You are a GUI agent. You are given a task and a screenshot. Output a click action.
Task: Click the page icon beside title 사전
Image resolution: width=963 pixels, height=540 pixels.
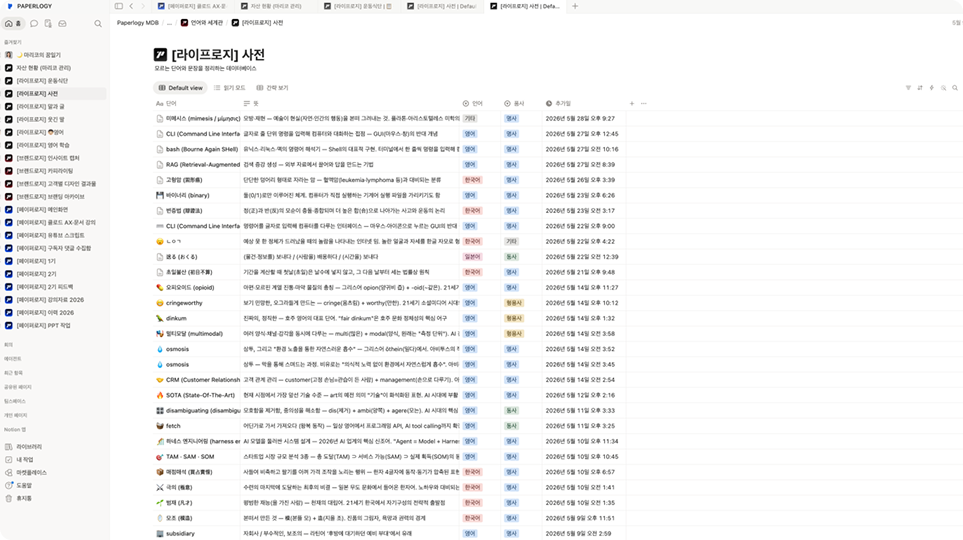click(x=160, y=55)
